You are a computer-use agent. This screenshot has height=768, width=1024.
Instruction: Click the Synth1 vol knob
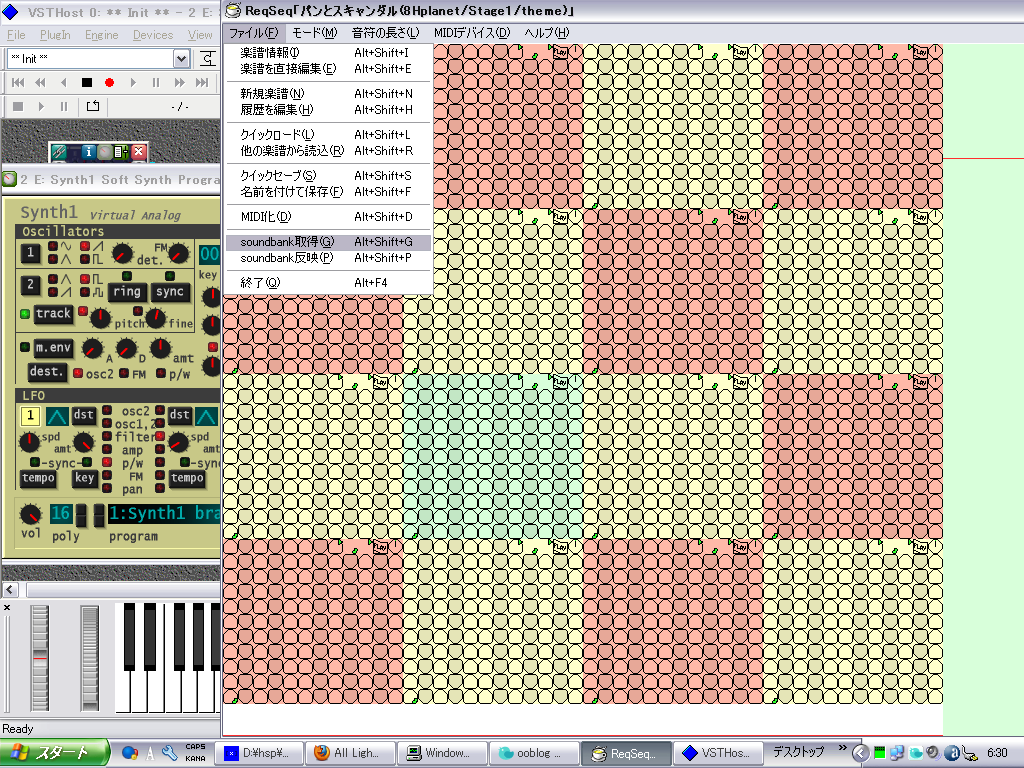tap(30, 514)
